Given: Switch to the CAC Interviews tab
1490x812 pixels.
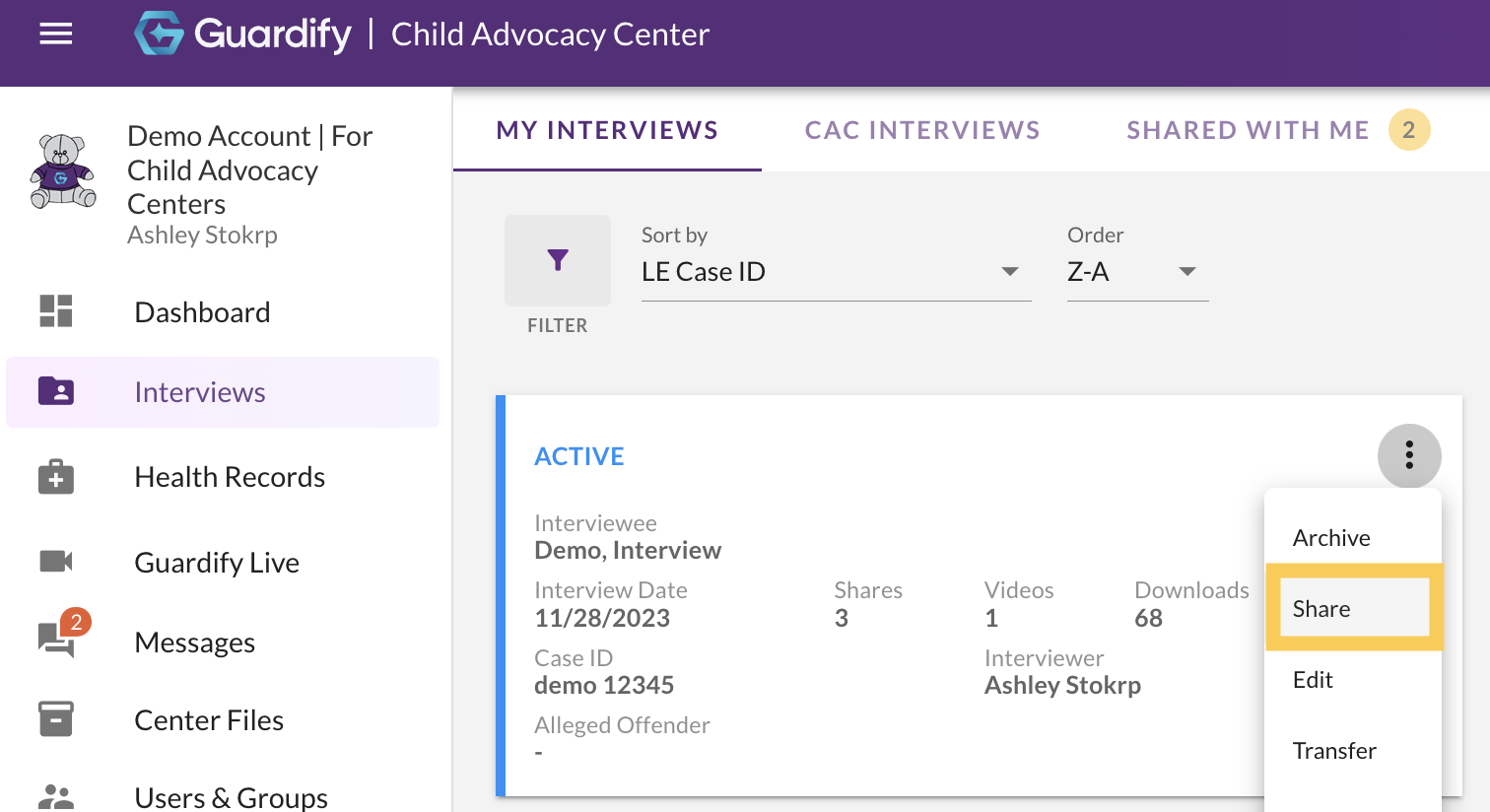Looking at the screenshot, I should coord(922,130).
